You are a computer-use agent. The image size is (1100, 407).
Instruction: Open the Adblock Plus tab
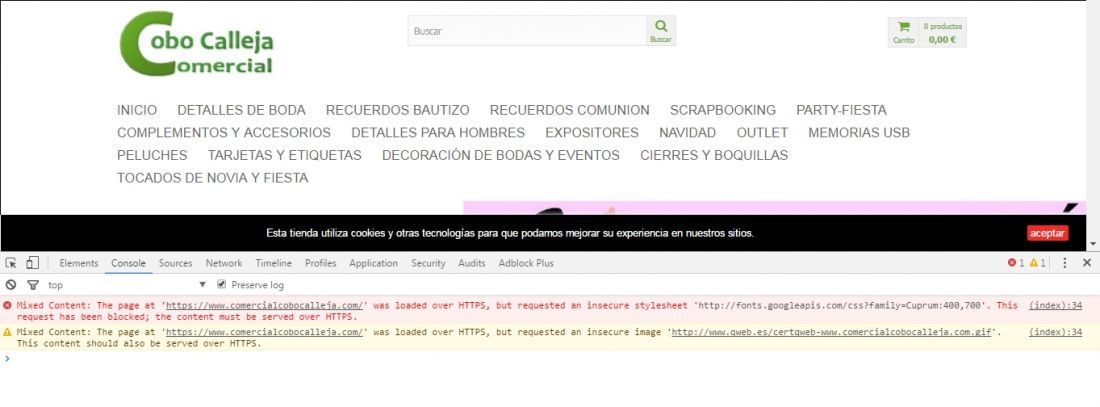[x=526, y=263]
